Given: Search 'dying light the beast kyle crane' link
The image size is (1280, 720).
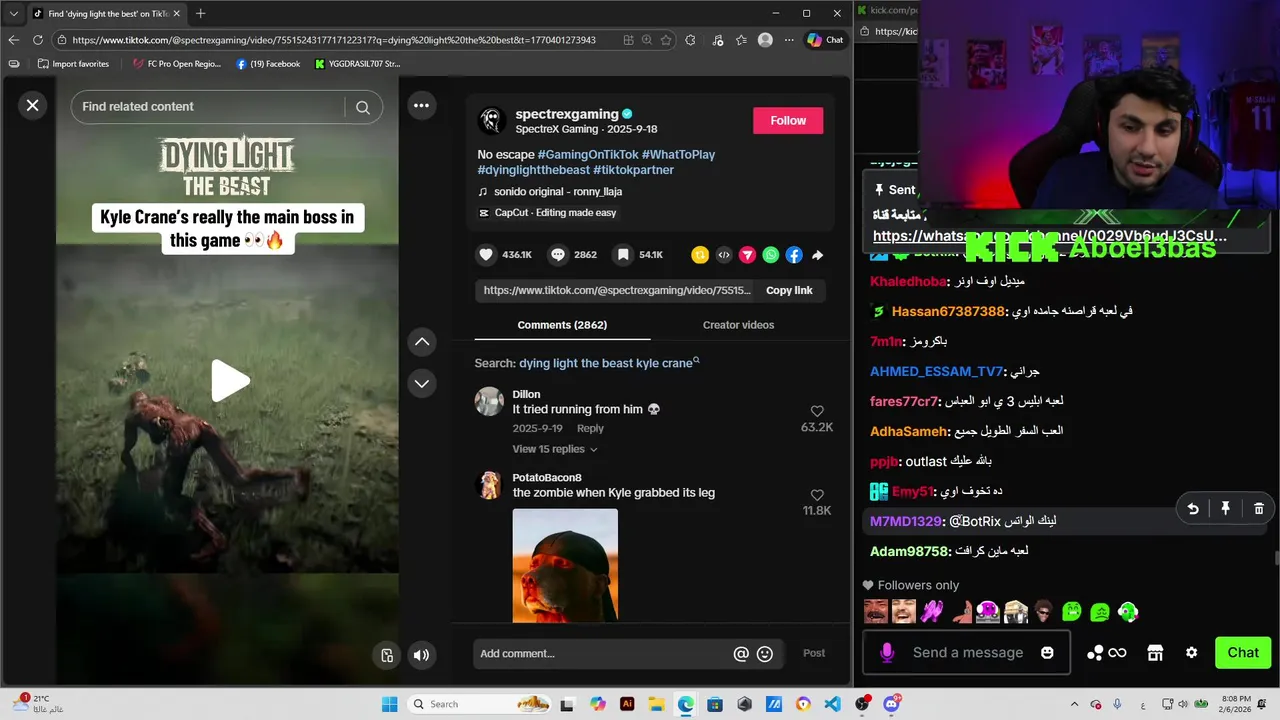Looking at the screenshot, I should 609,363.
